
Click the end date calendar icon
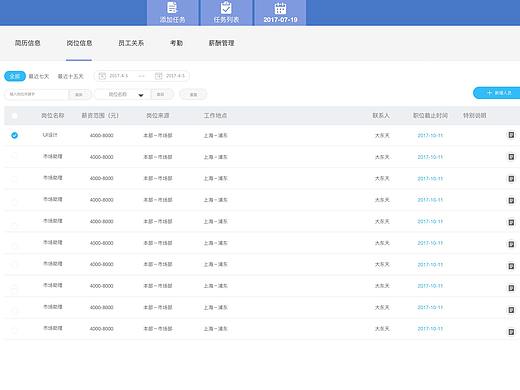(159, 76)
